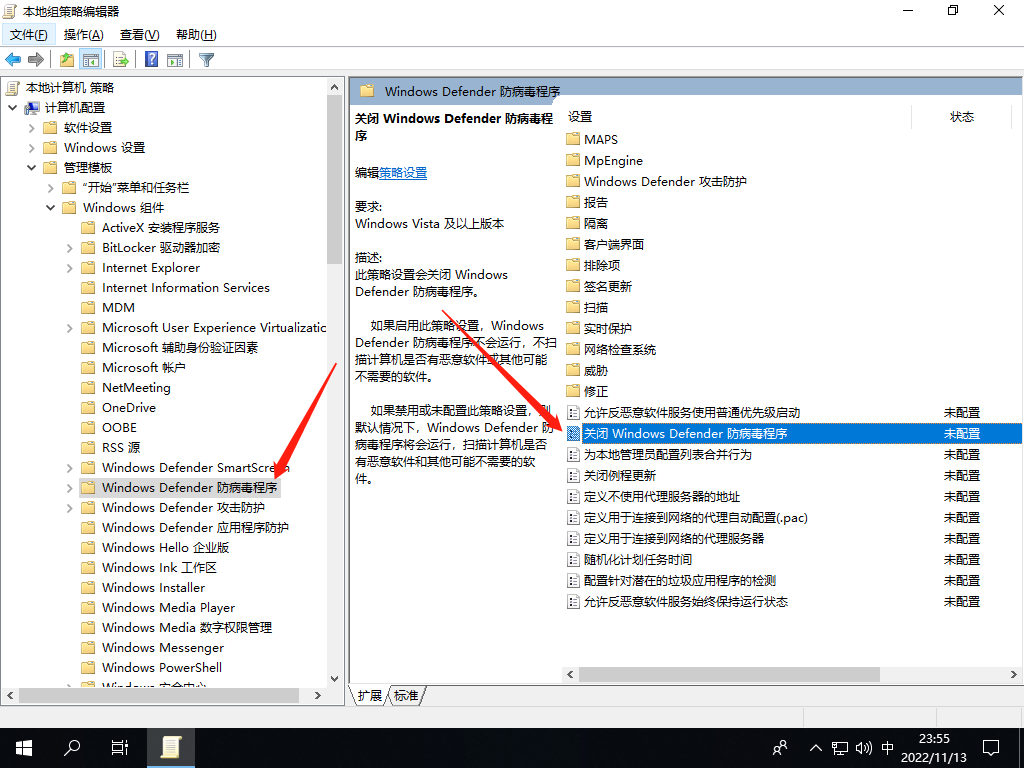
Task: Open Windows Defender 攻击防护 folder in settings list
Action: [656, 181]
